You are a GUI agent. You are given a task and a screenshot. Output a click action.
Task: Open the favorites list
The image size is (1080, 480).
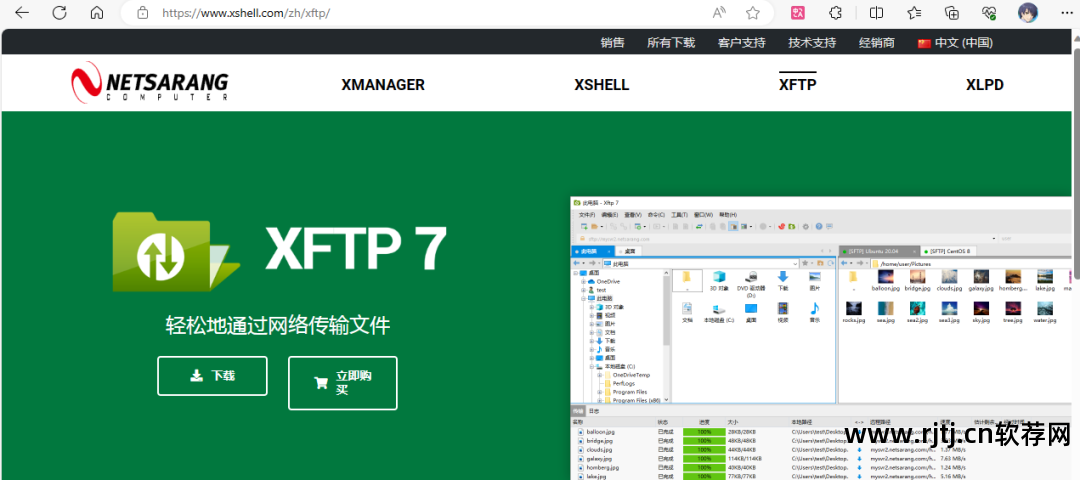pos(914,12)
